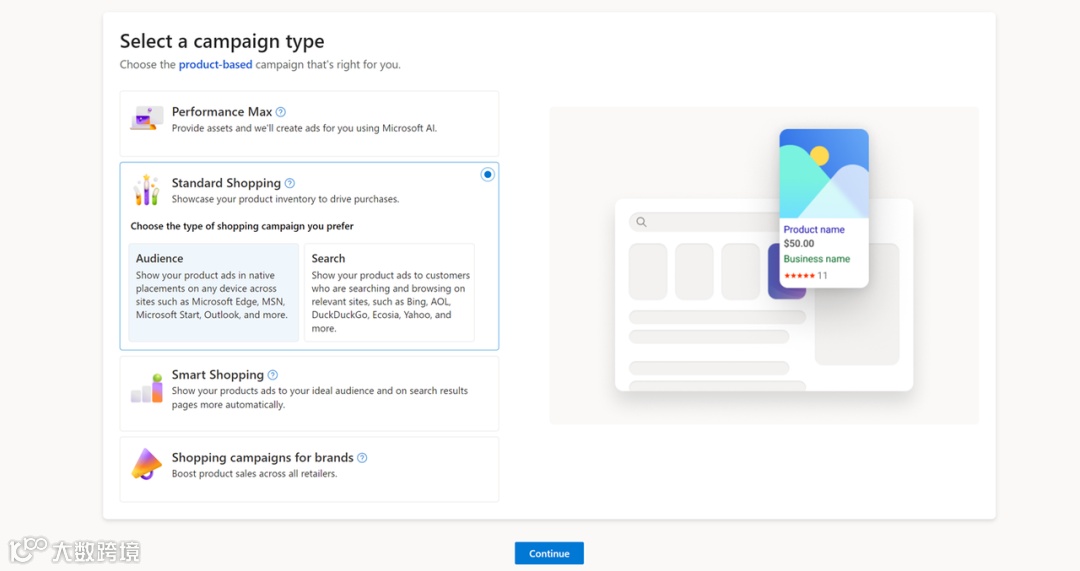Open the product-based link
Viewport: 1080px width, 571px height.
[x=216, y=65]
